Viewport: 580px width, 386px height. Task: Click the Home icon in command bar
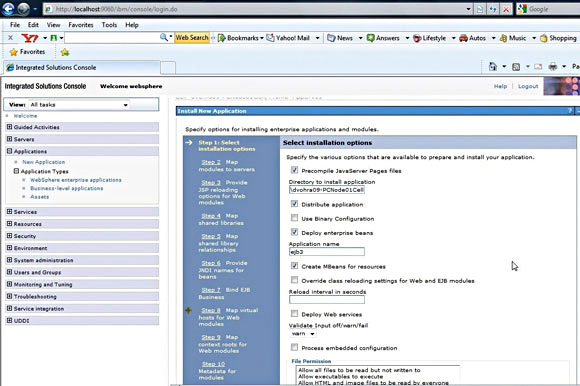point(493,67)
